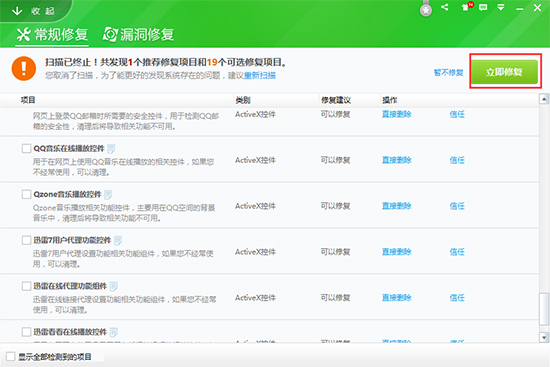Open details icon beside 迅雷看看在线播放控件
Image resolution: width=550 pixels, height=367 pixels.
coord(113,332)
